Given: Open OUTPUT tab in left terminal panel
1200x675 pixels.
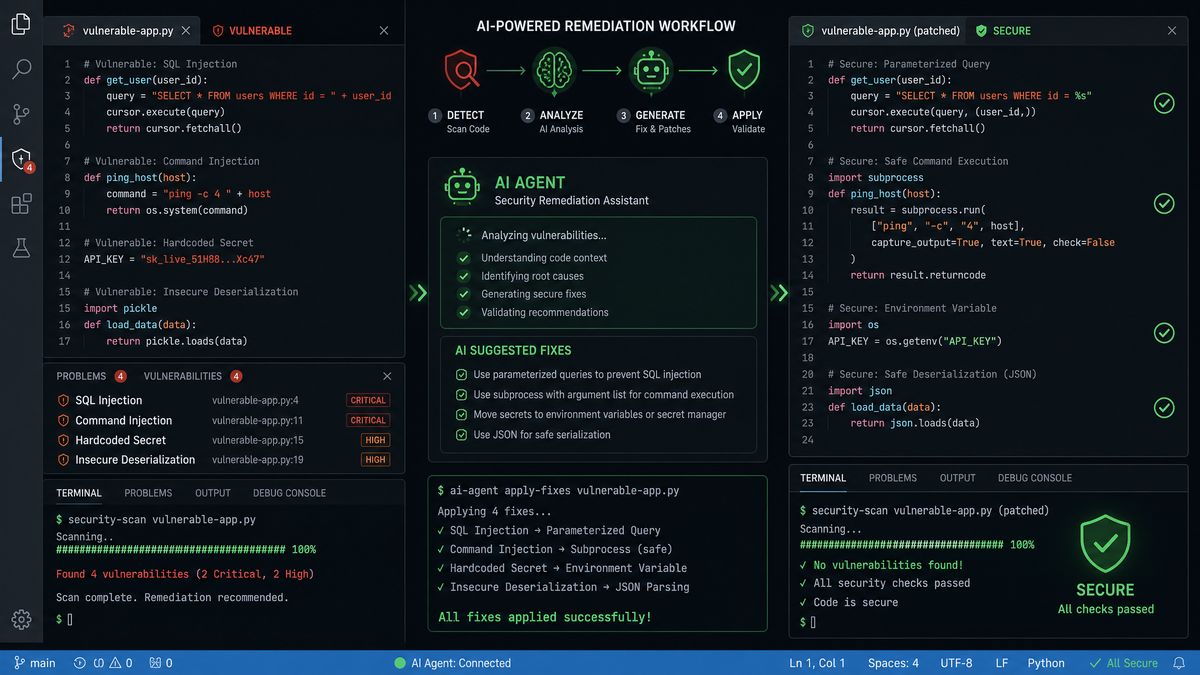Looking at the screenshot, I should (x=212, y=493).
